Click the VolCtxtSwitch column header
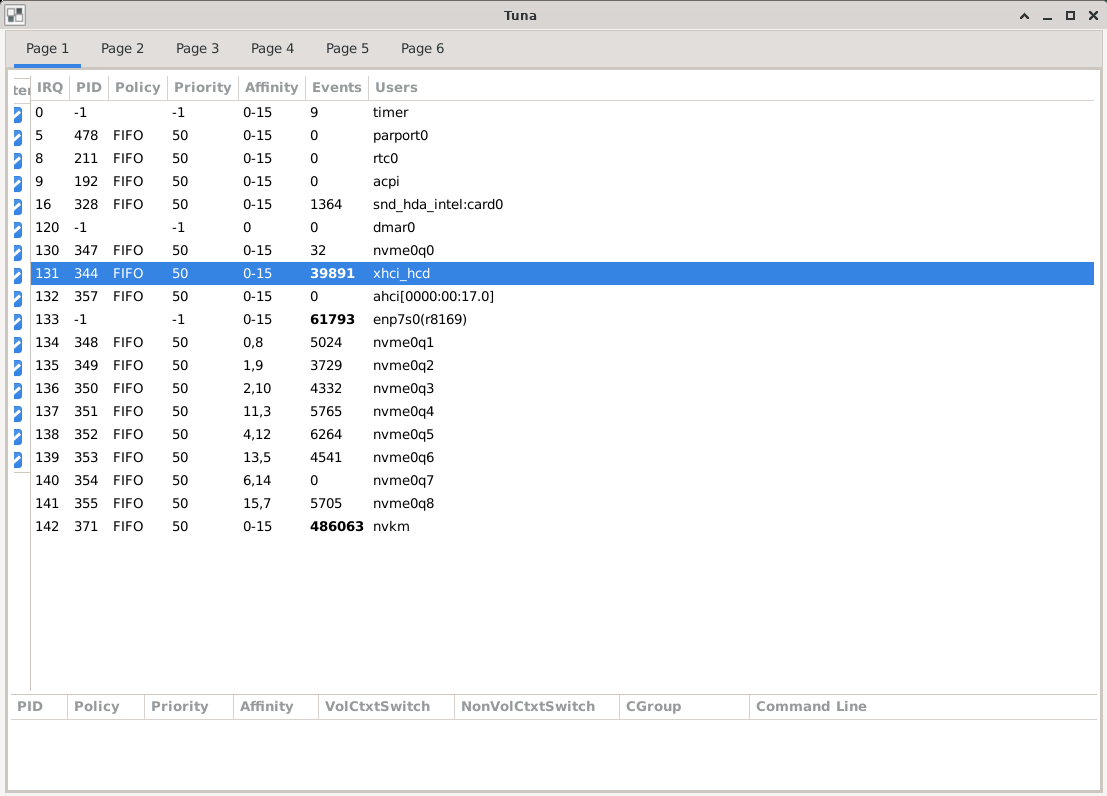The width and height of the screenshot is (1107, 796). [x=385, y=707]
